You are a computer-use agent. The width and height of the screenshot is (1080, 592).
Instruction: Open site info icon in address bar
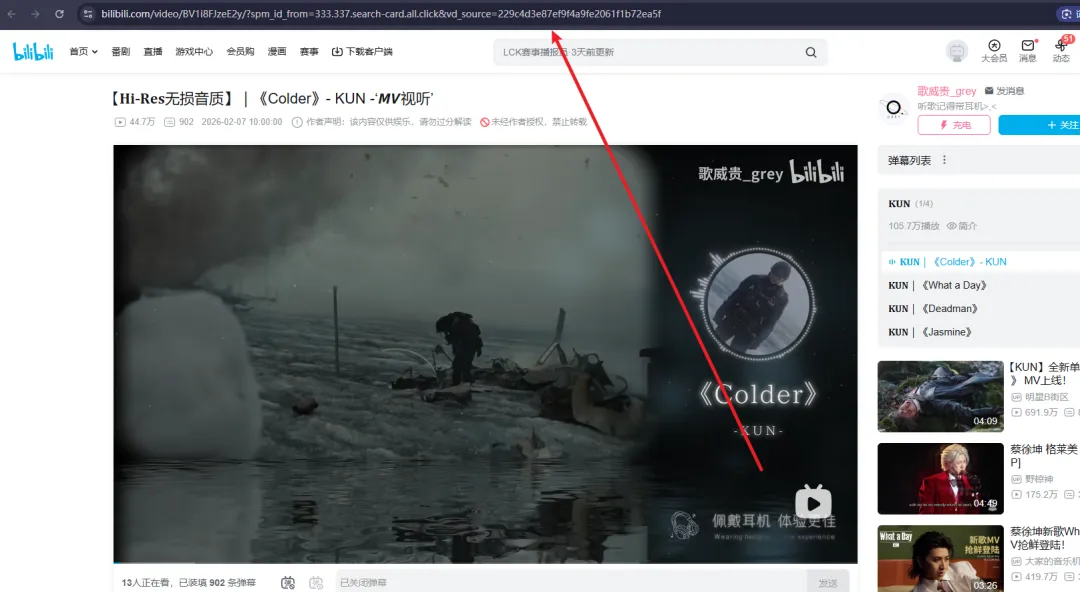(x=87, y=14)
